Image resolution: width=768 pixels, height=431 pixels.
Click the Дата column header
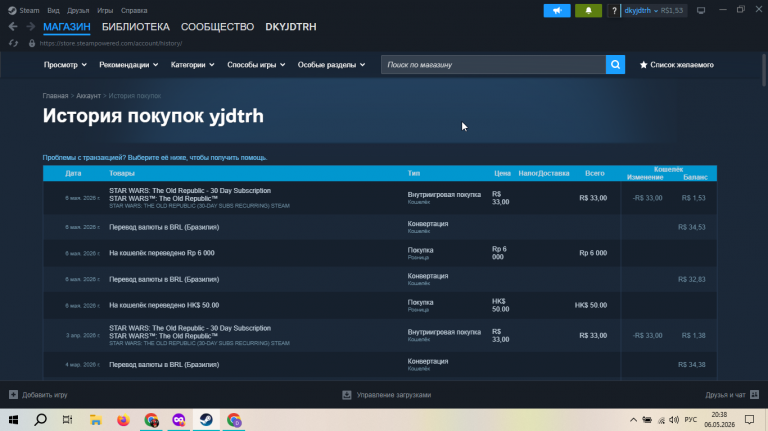pyautogui.click(x=73, y=173)
